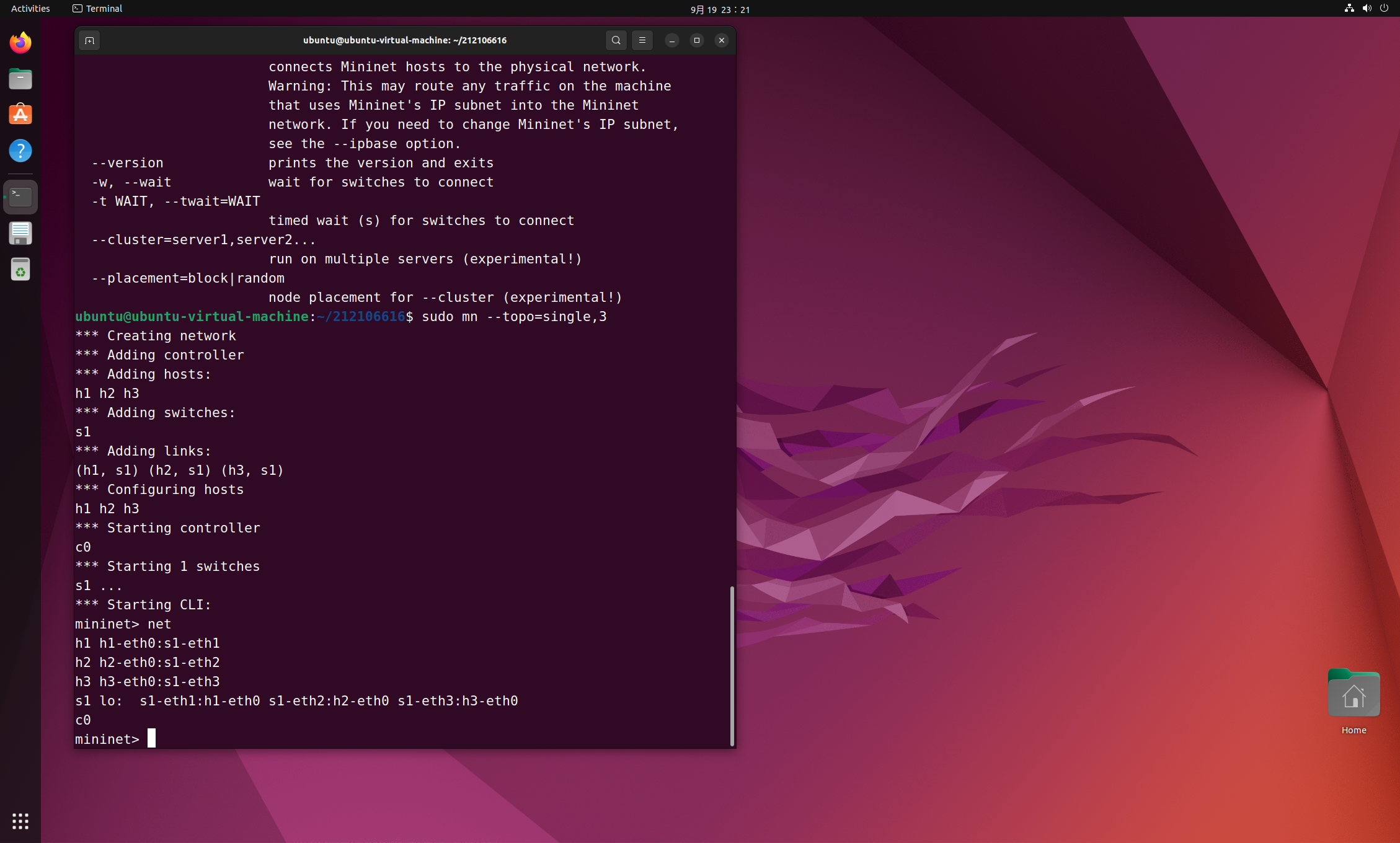Screen dimensions: 1400x843
Task: Click the line 'h3 h3-eth0:s1-eth3'
Action: pos(148,682)
